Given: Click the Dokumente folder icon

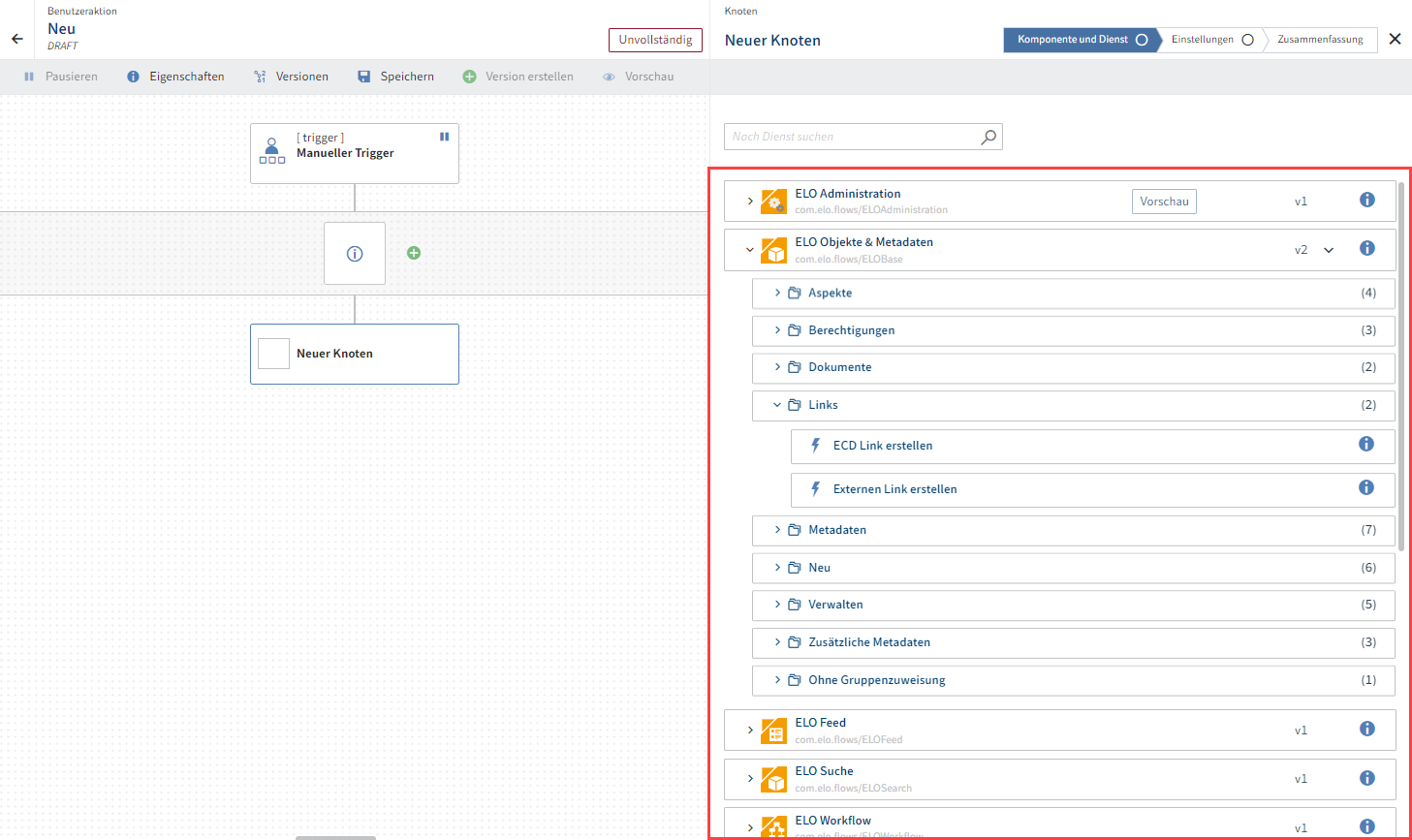Looking at the screenshot, I should (795, 367).
